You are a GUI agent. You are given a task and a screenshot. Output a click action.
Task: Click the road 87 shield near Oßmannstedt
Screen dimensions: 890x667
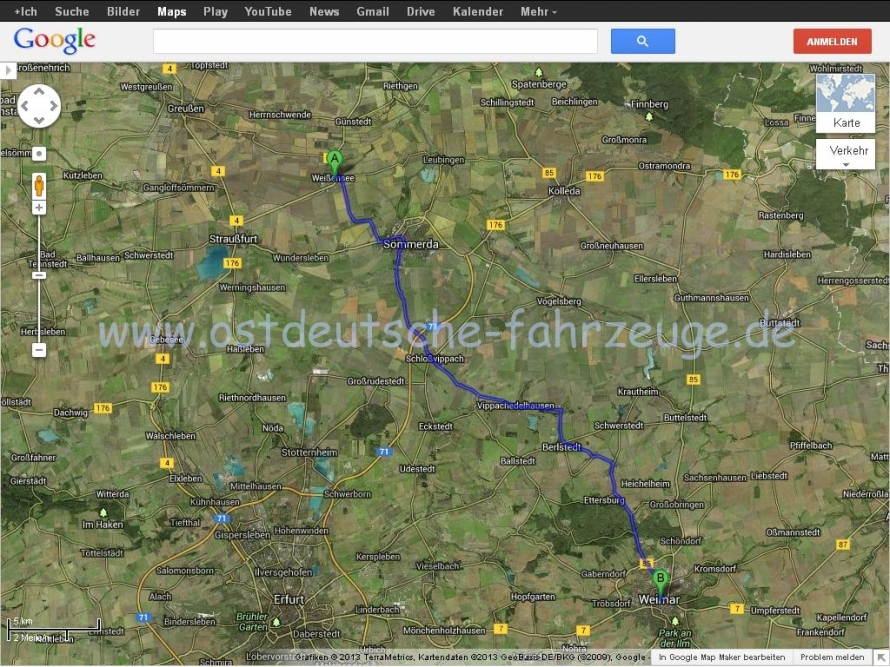point(843,544)
